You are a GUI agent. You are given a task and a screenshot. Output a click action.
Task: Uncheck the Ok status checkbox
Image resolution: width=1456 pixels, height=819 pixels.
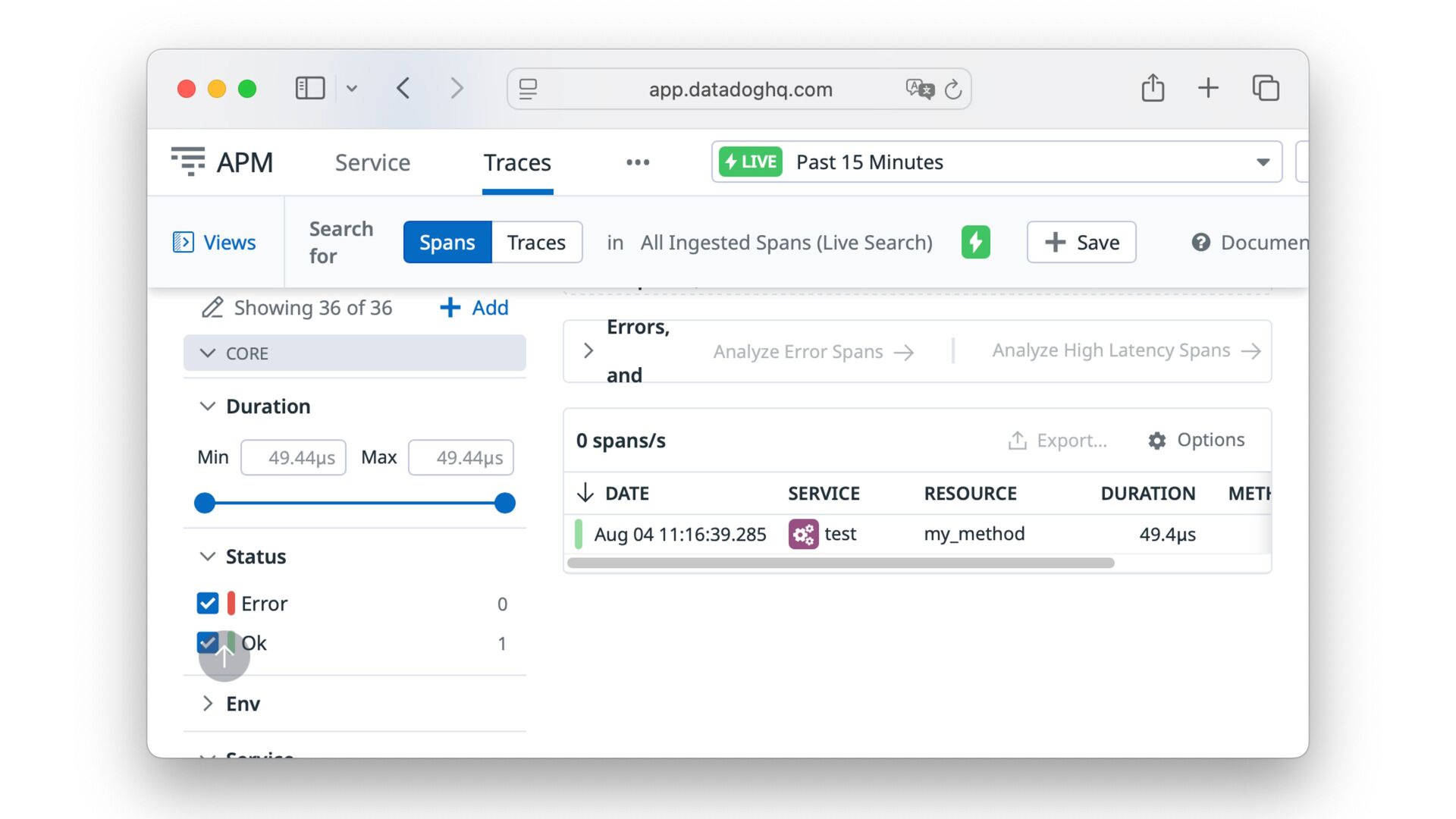(x=207, y=643)
